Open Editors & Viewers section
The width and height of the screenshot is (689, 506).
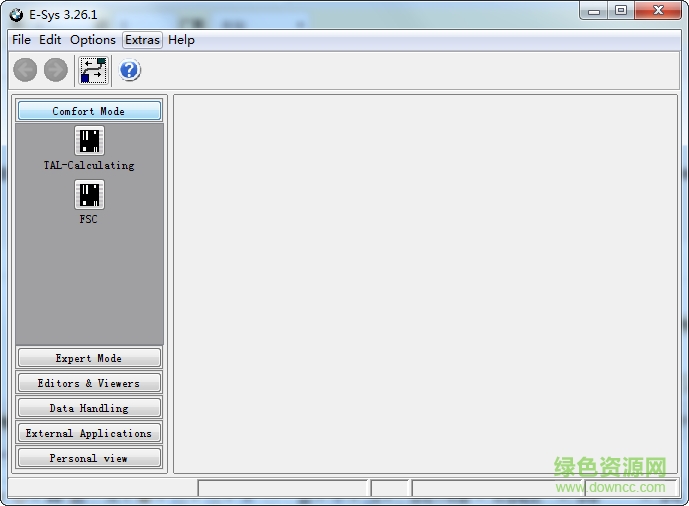tap(89, 383)
